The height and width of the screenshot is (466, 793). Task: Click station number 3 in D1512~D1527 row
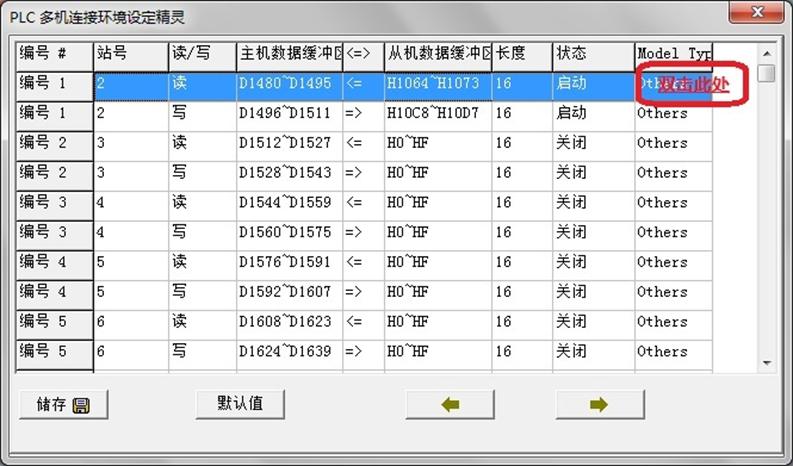click(x=131, y=147)
